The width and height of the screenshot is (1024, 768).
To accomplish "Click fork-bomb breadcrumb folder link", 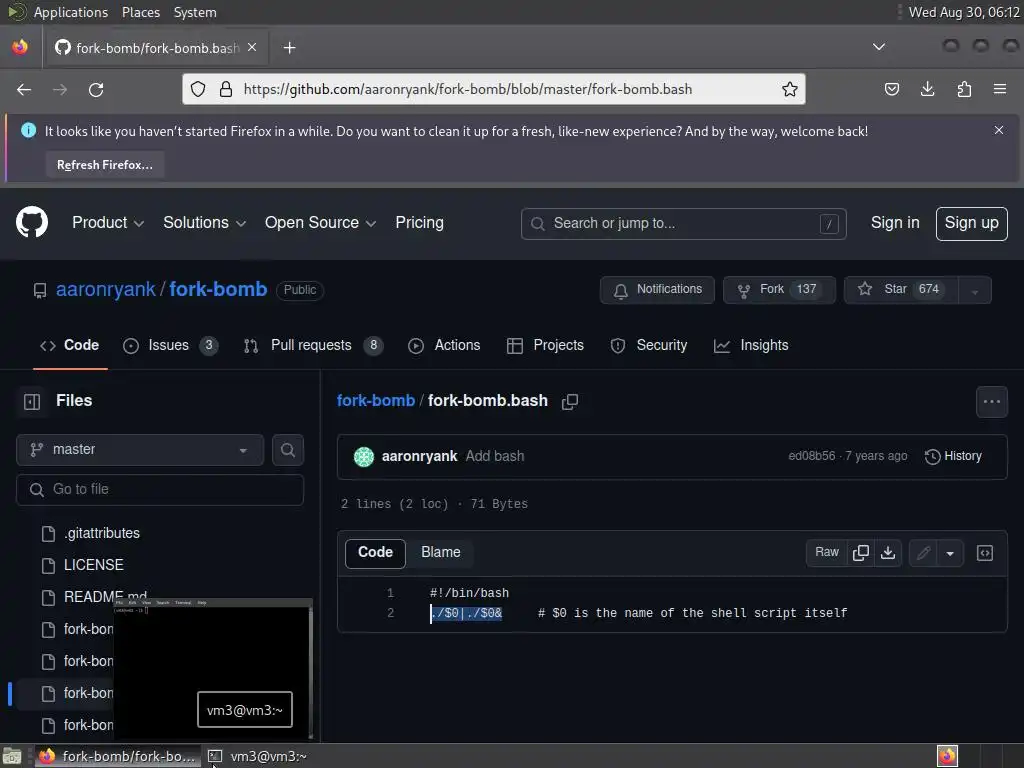I will coord(376,401).
